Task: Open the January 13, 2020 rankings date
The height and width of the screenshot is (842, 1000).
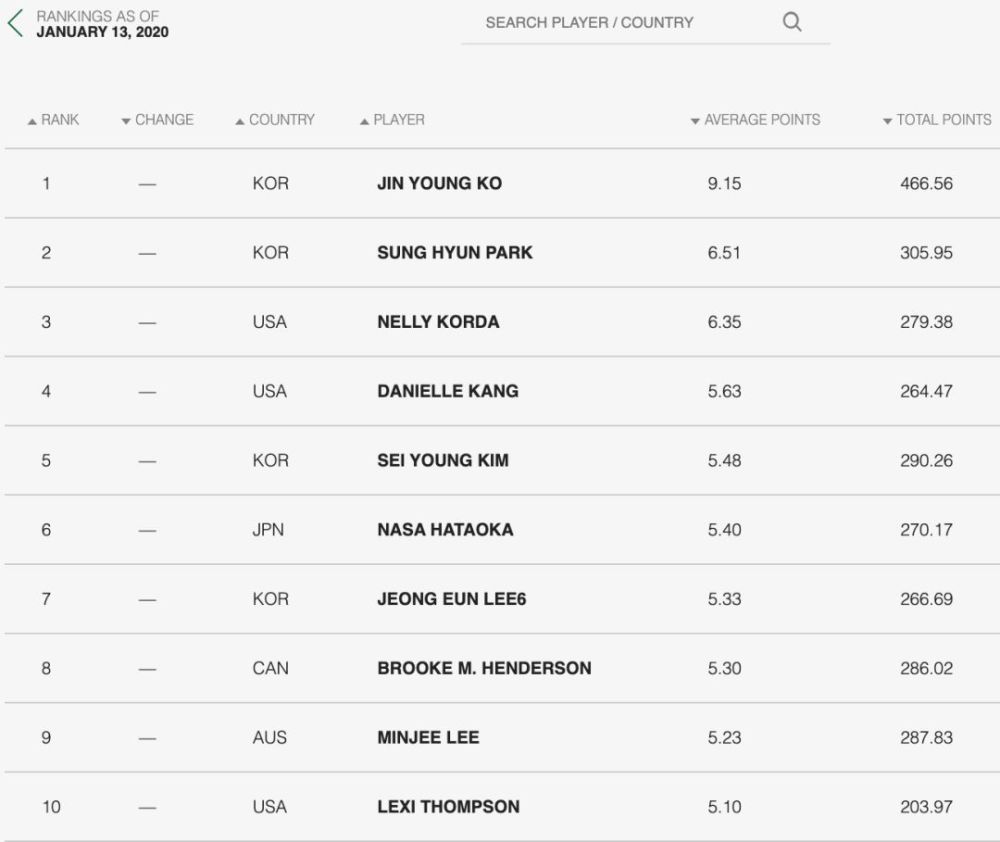Action: (103, 32)
